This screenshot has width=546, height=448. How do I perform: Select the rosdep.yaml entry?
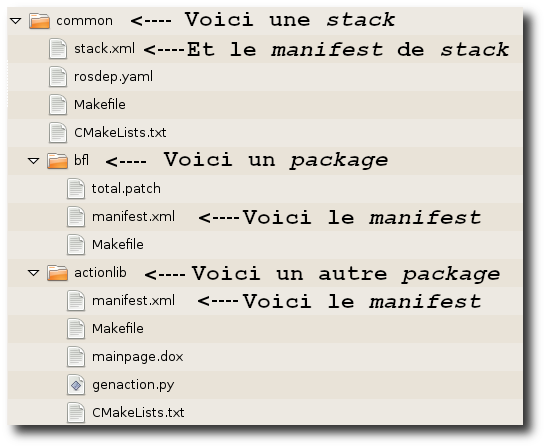point(114,77)
